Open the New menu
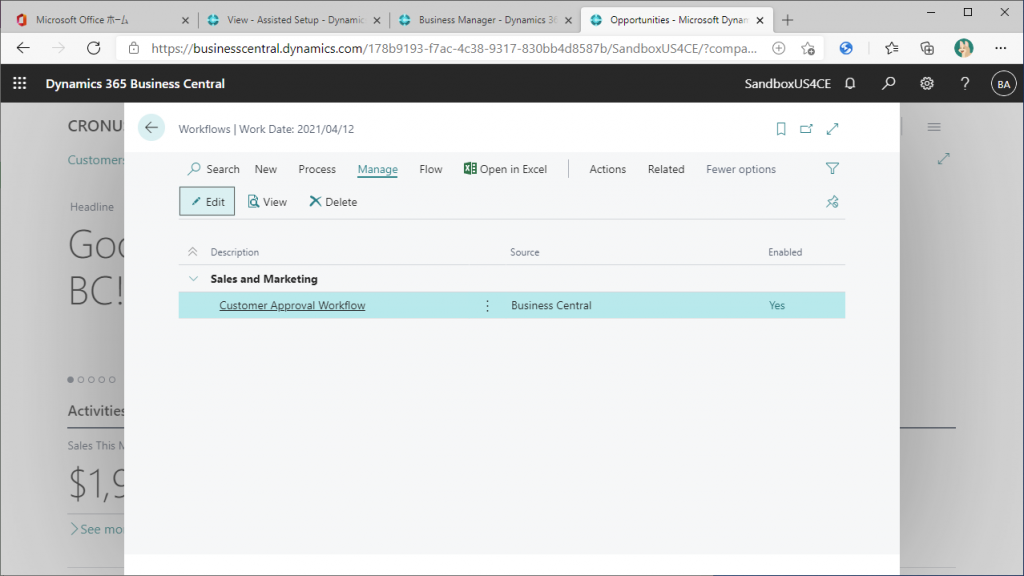The height and width of the screenshot is (576, 1024). pos(266,169)
